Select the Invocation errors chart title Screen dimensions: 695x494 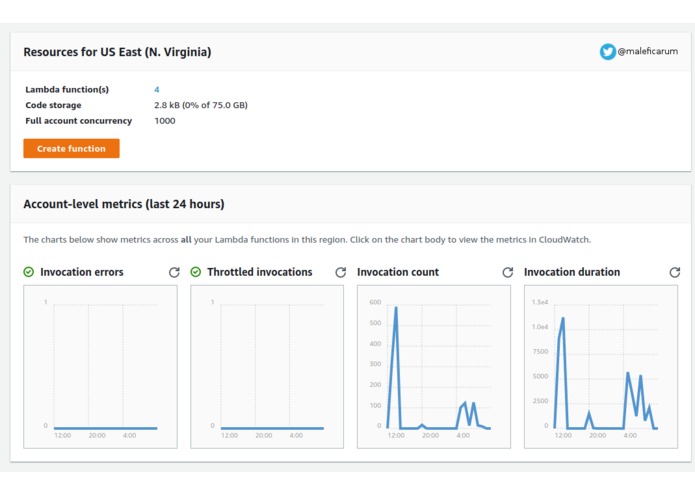point(82,272)
